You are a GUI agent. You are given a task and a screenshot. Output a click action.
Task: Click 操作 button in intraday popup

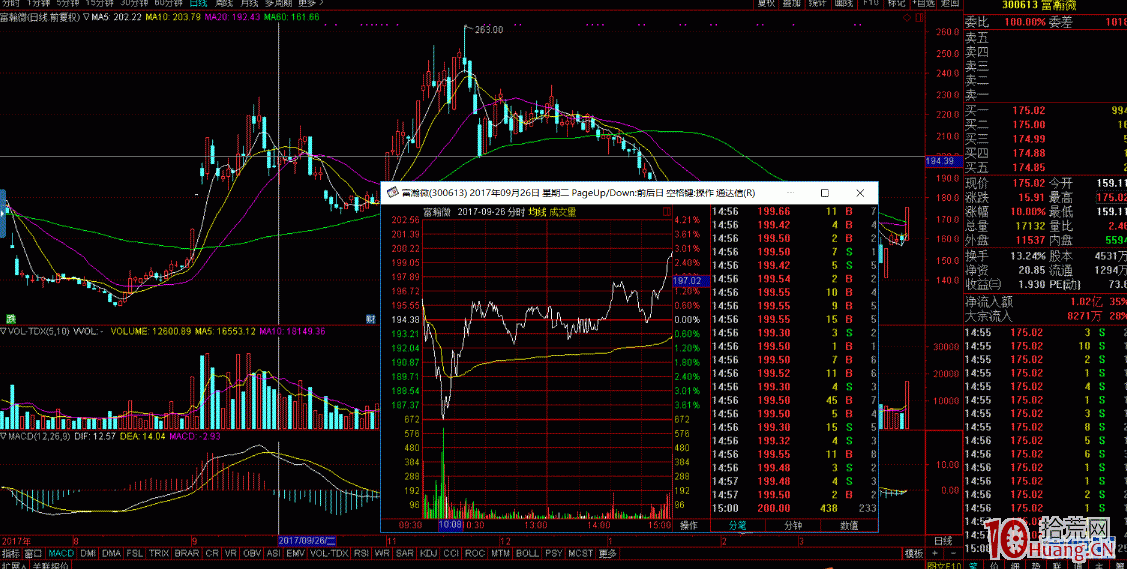click(x=689, y=525)
